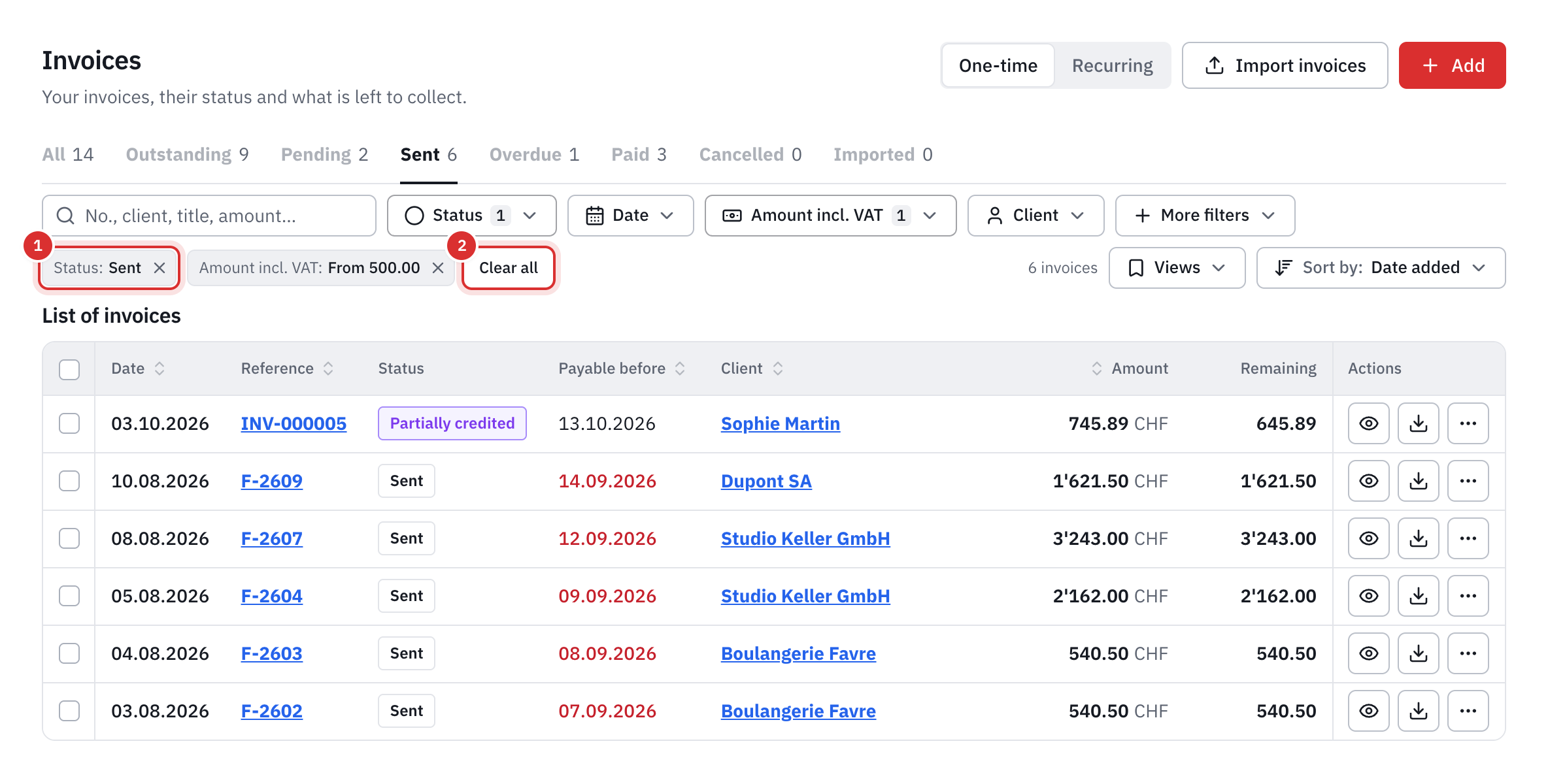Preview invoice F-2603 via eye icon
The width and height of the screenshot is (1548, 784).
[1368, 653]
